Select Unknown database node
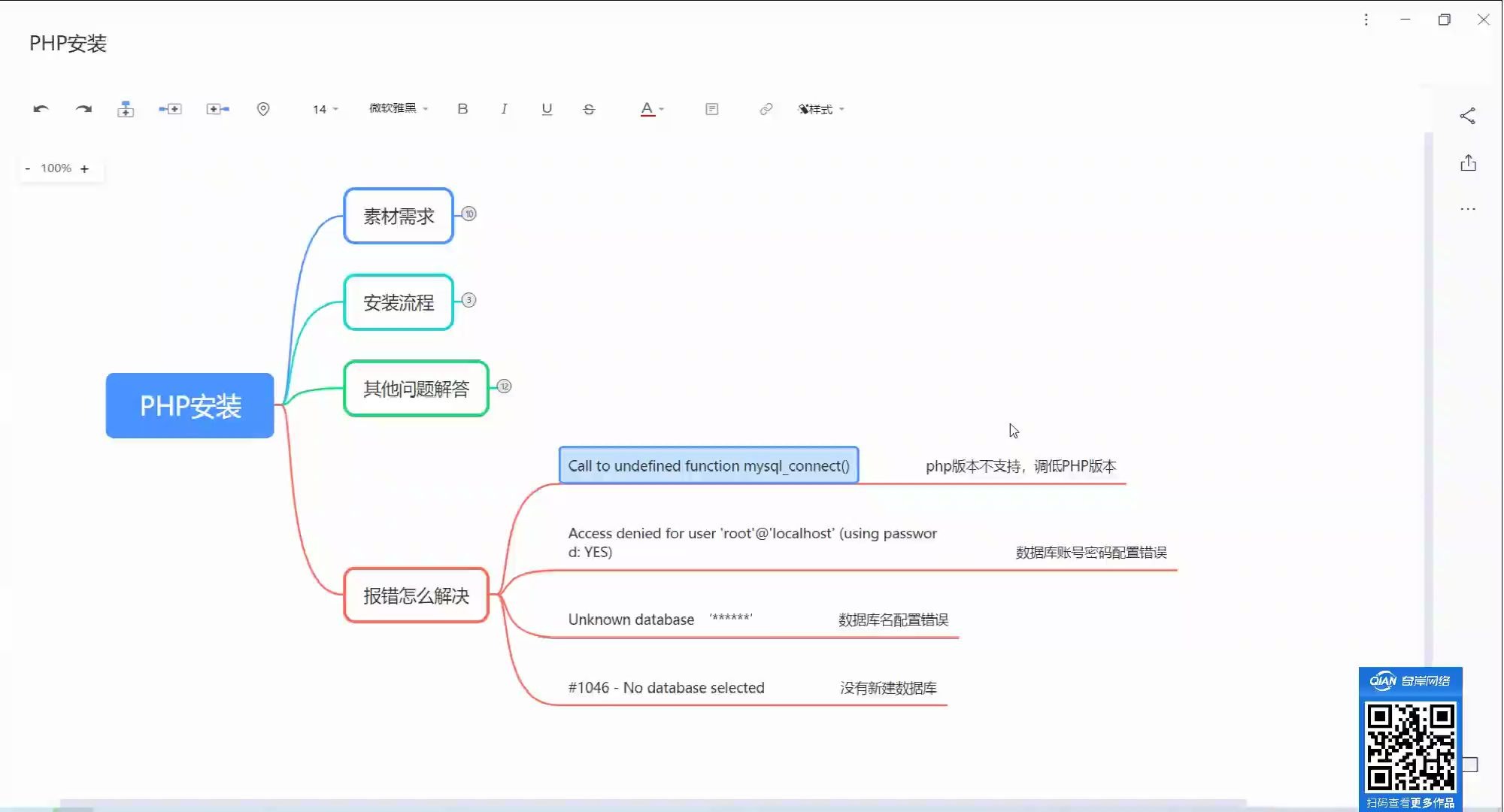Screen dimensions: 1504x812 [x=660, y=619]
